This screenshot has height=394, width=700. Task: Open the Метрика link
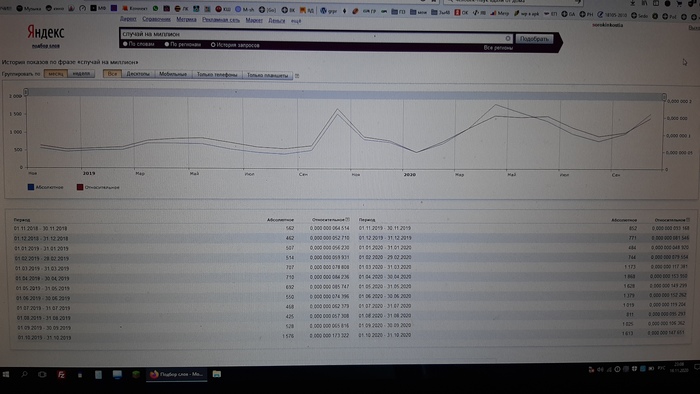(186, 19)
